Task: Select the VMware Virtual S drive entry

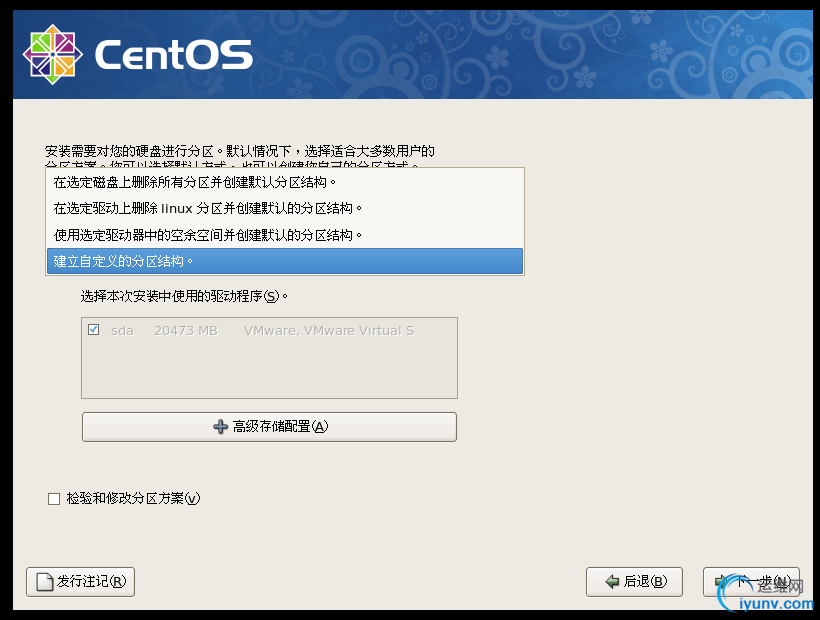Action: pos(328,330)
